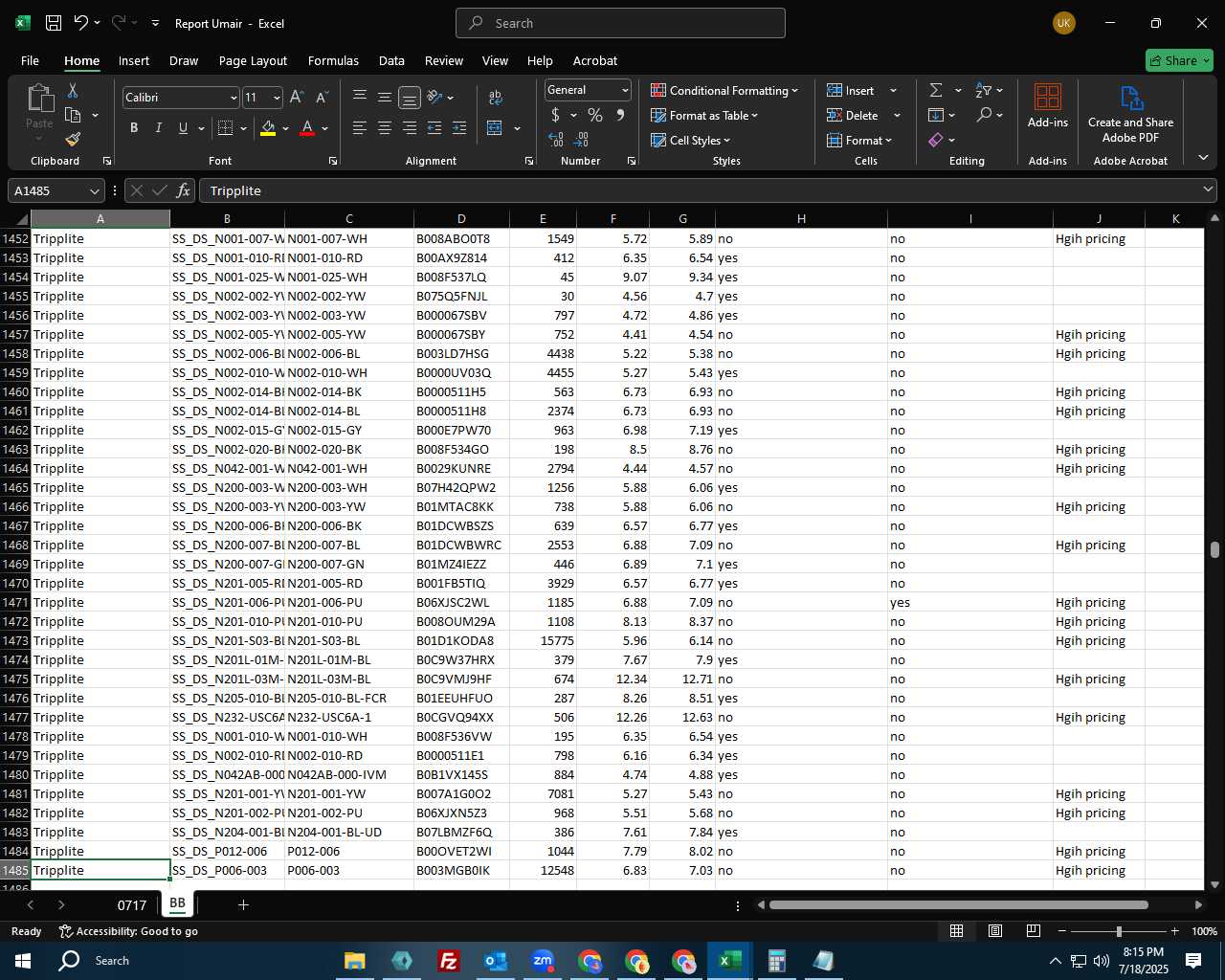Toggle Bold formatting
The height and width of the screenshot is (980, 1225).
click(134, 127)
